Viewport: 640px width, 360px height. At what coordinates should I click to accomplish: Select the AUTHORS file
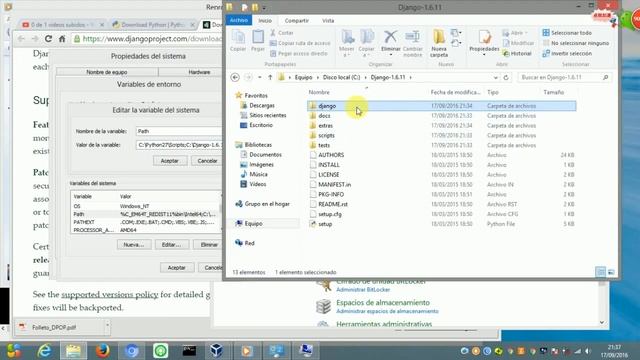pyautogui.click(x=331, y=155)
